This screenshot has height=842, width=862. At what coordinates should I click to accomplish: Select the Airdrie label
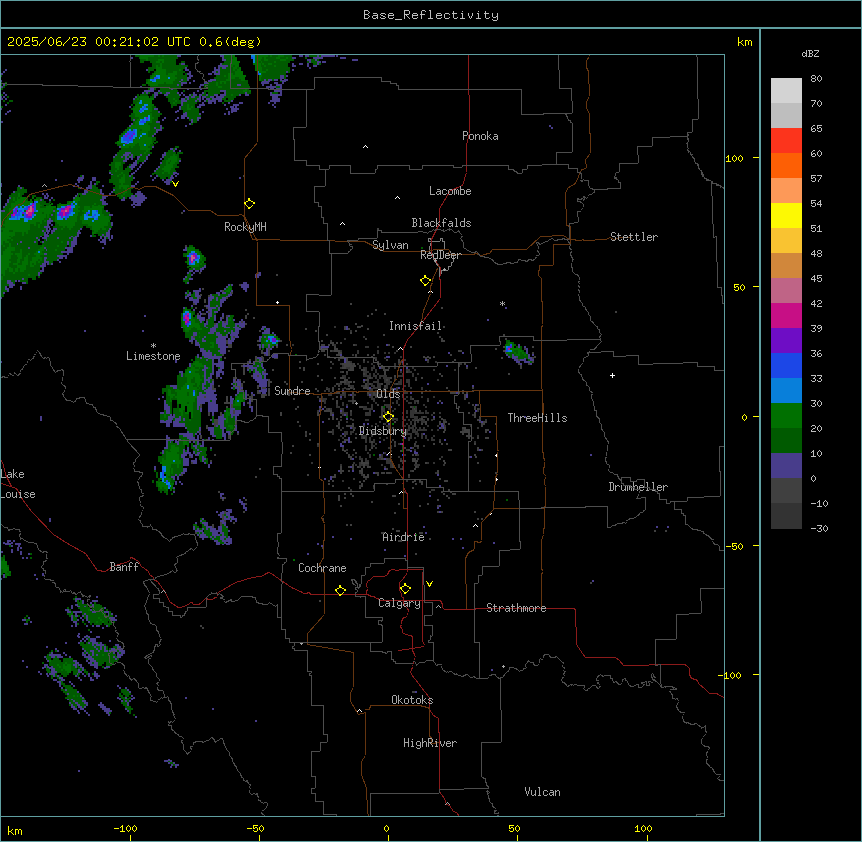tap(404, 537)
